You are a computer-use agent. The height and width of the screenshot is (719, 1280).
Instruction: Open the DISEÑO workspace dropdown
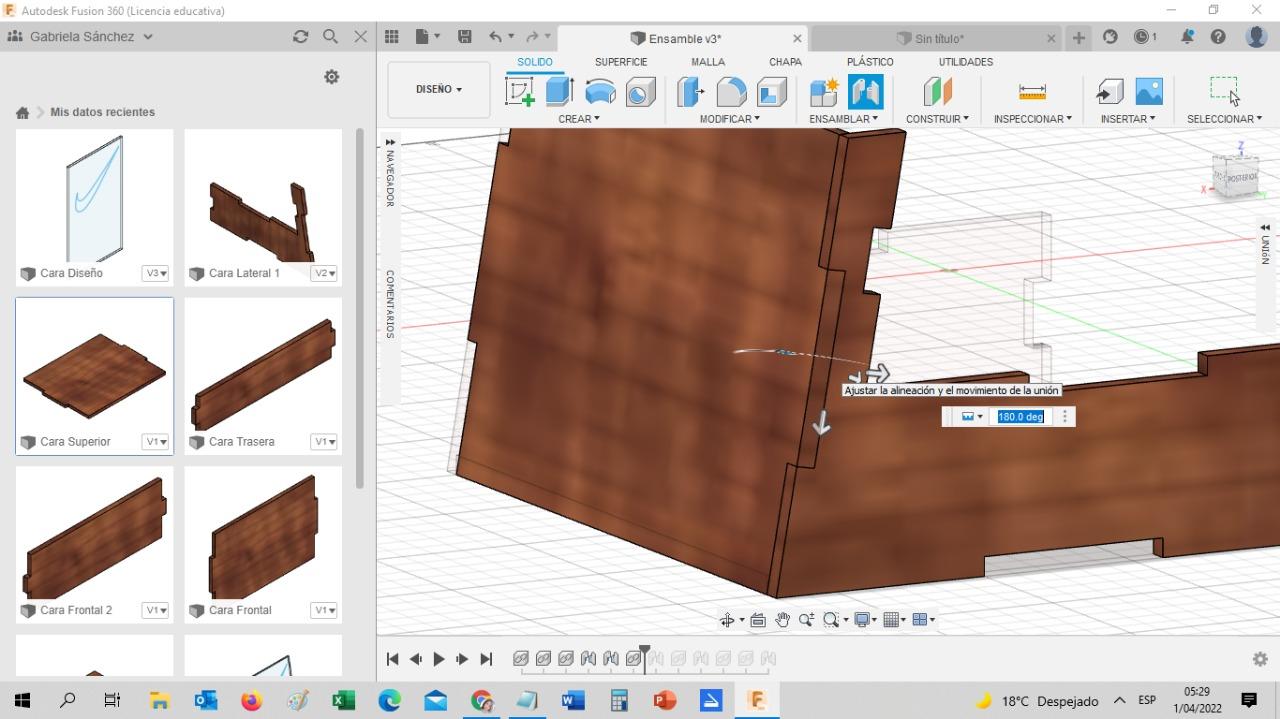438,89
